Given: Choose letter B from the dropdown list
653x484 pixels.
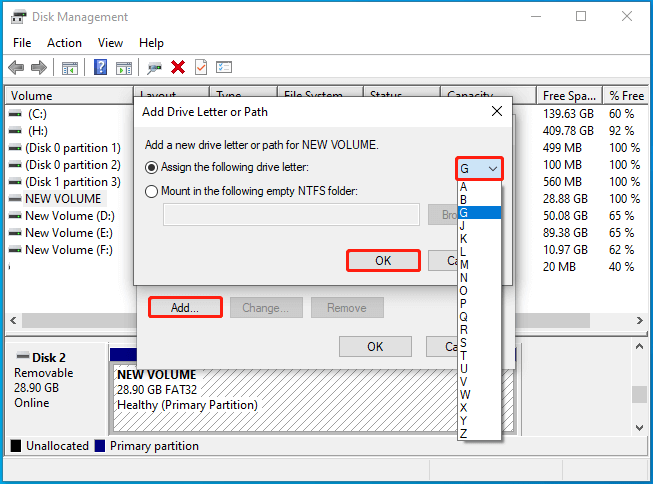Looking at the screenshot, I should coord(479,200).
